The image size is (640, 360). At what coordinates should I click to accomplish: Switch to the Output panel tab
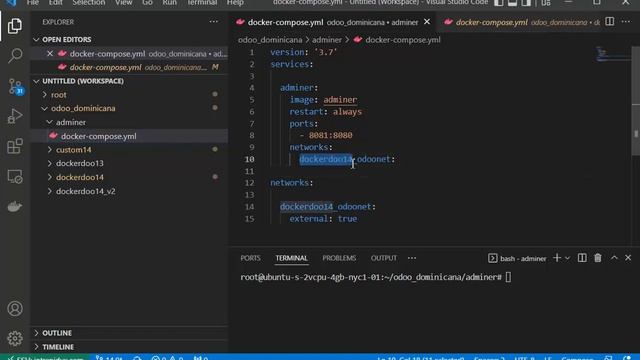pyautogui.click(x=384, y=258)
